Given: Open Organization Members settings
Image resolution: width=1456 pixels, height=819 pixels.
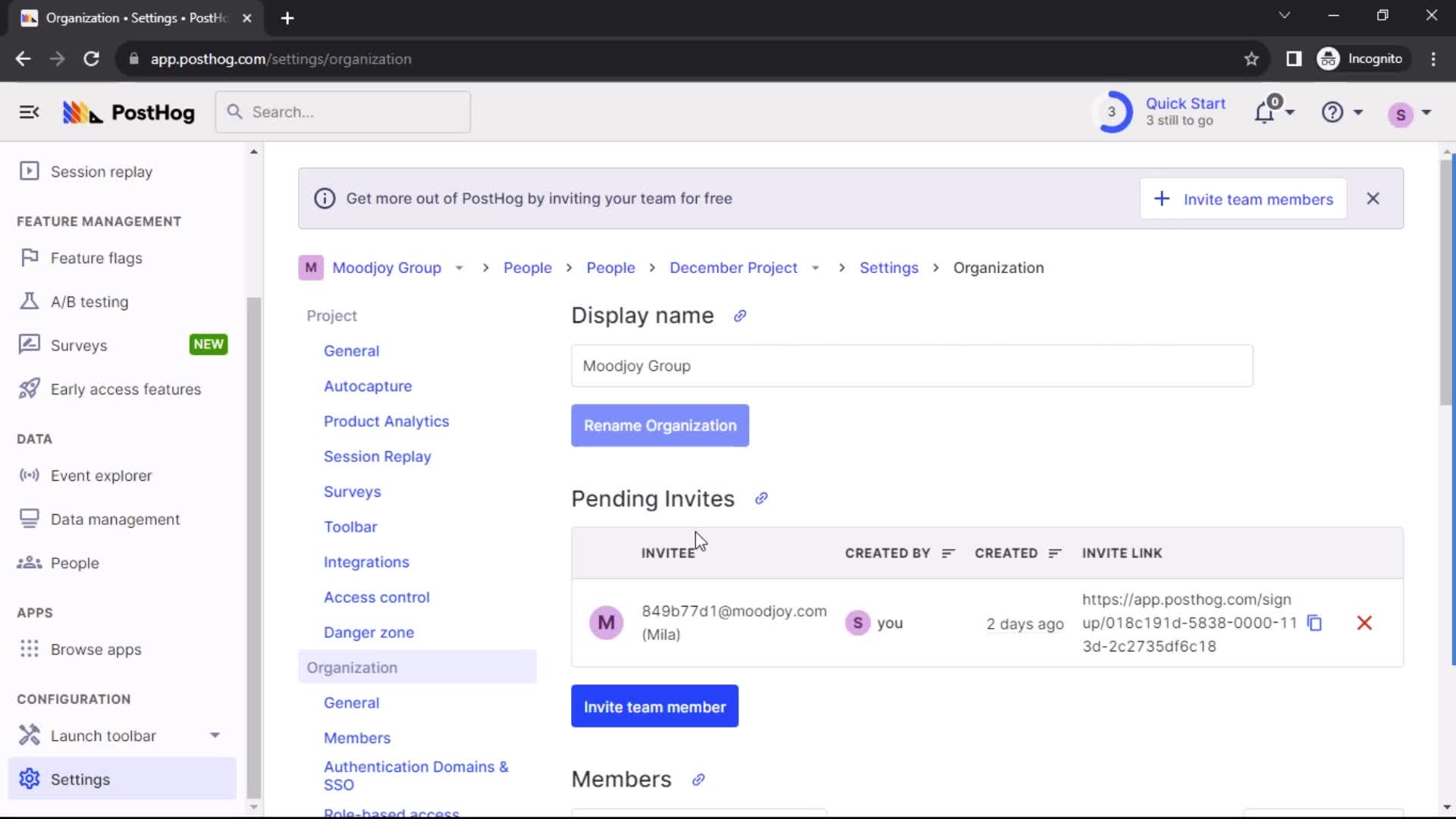Looking at the screenshot, I should 357,738.
